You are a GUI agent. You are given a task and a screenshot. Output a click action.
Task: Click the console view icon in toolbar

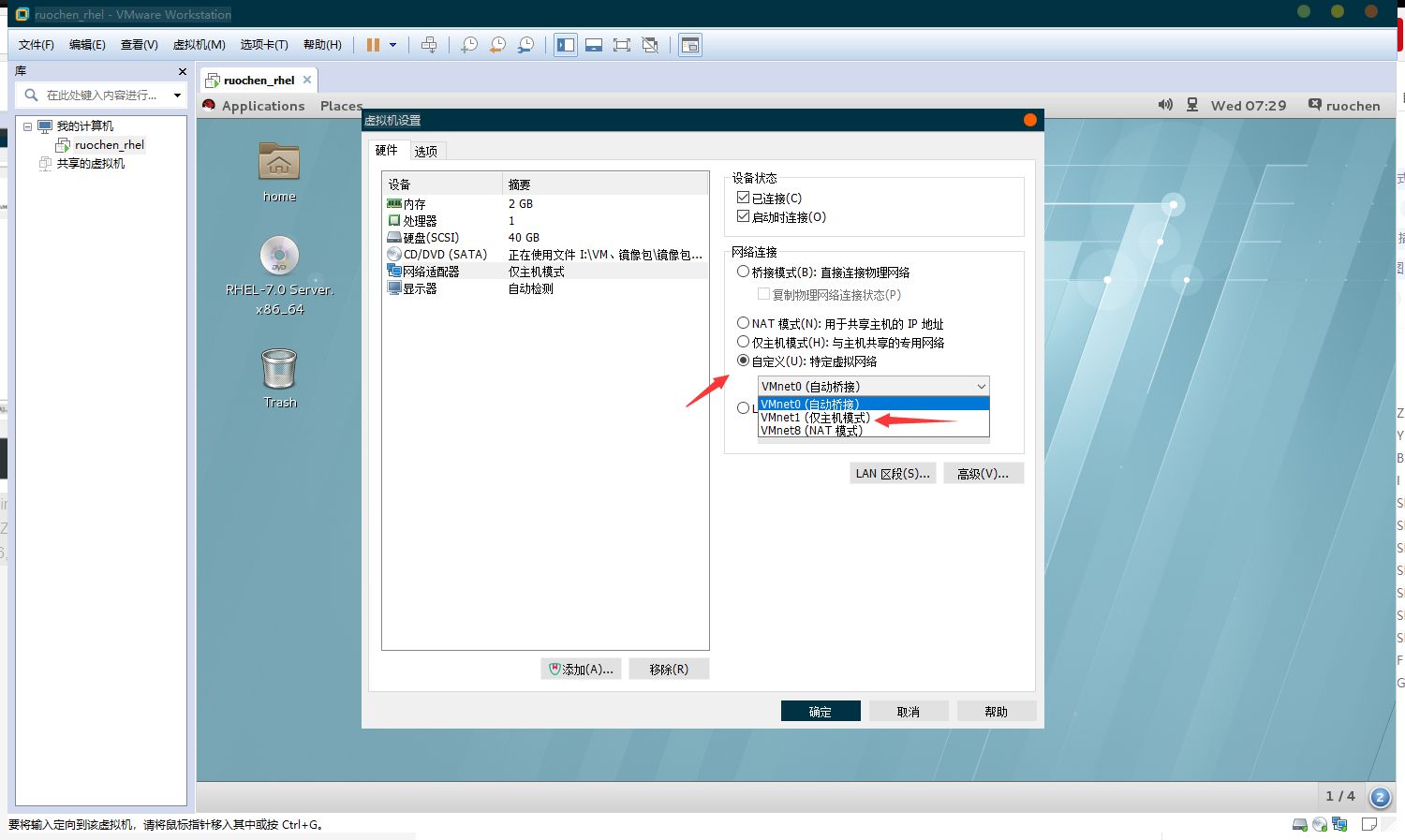tap(690, 45)
